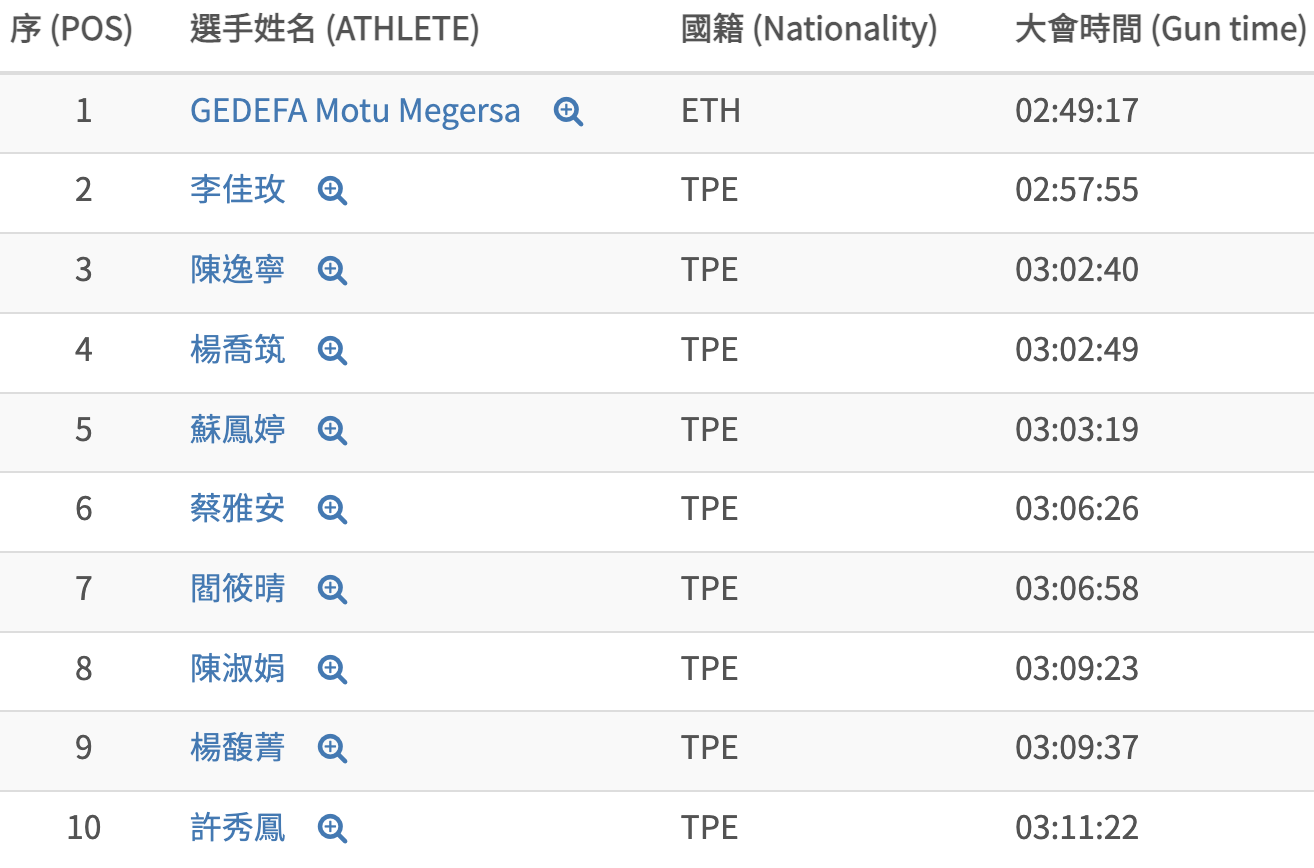
Task: Click the zoom icon beside 陳逸寧
Action: [332, 270]
